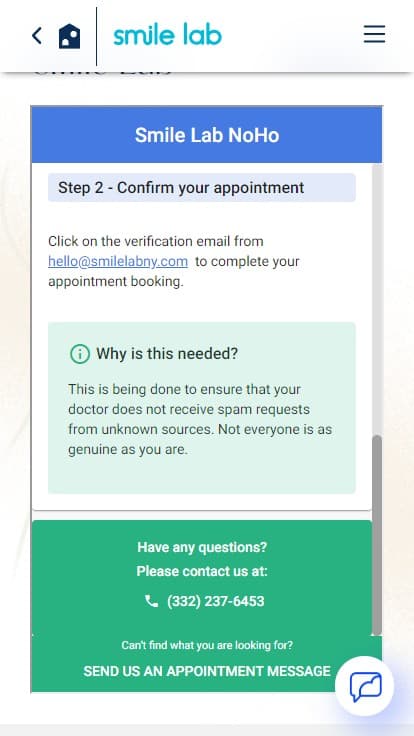Go back using the left chevron arrow
This screenshot has width=414, height=736.
click(x=37, y=35)
